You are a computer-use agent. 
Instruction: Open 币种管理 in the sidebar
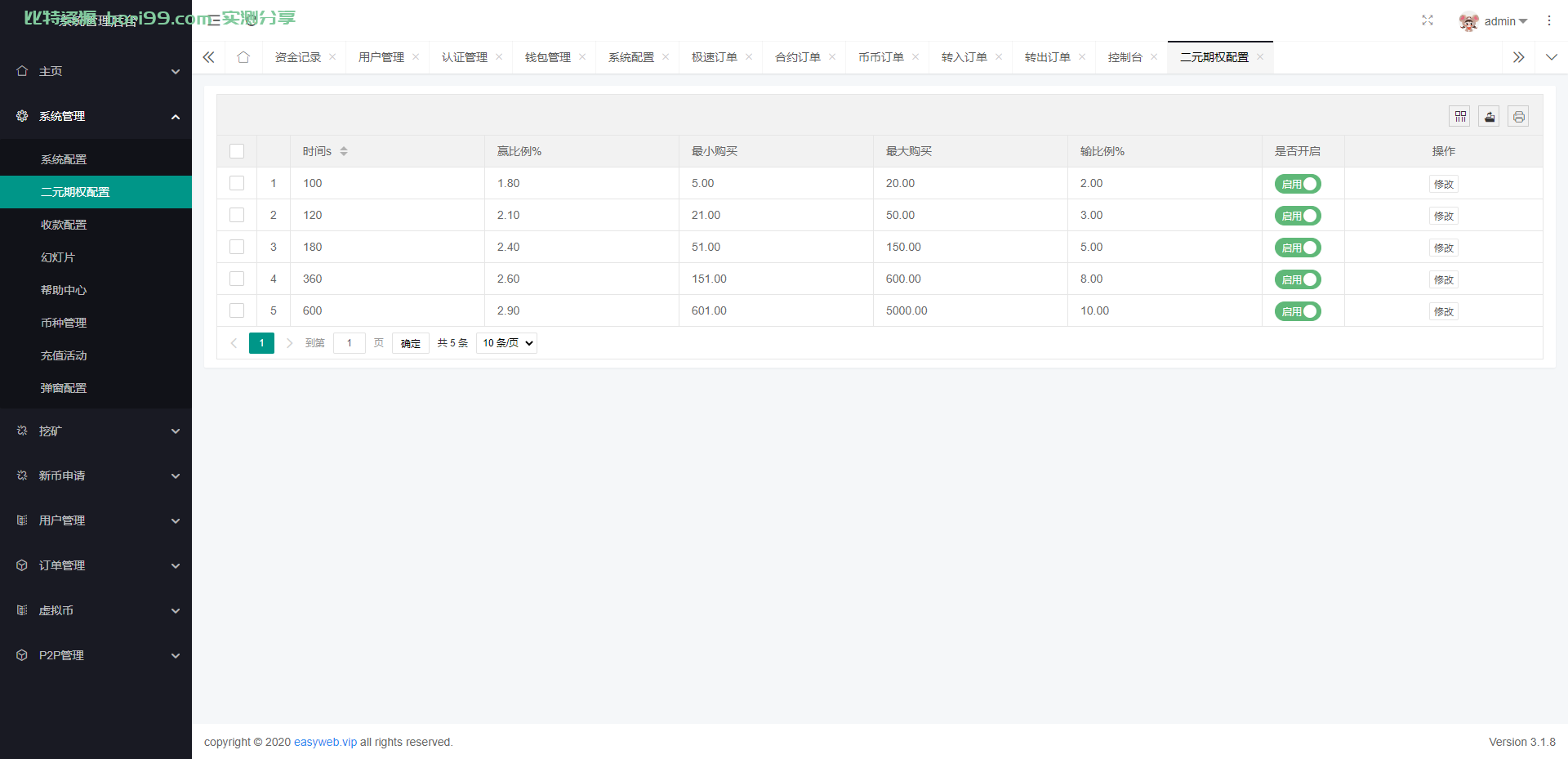coord(96,323)
